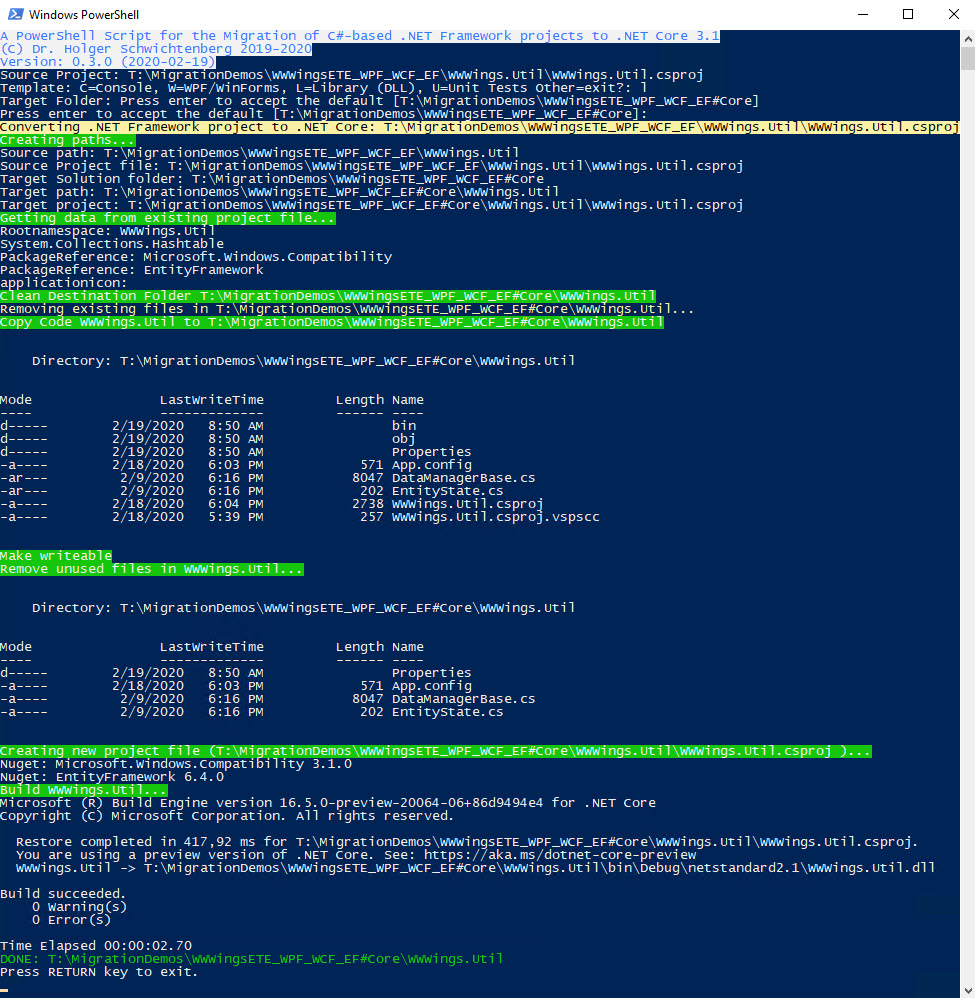
Task: Click the scrollbar down arrow
Action: [x=967, y=990]
